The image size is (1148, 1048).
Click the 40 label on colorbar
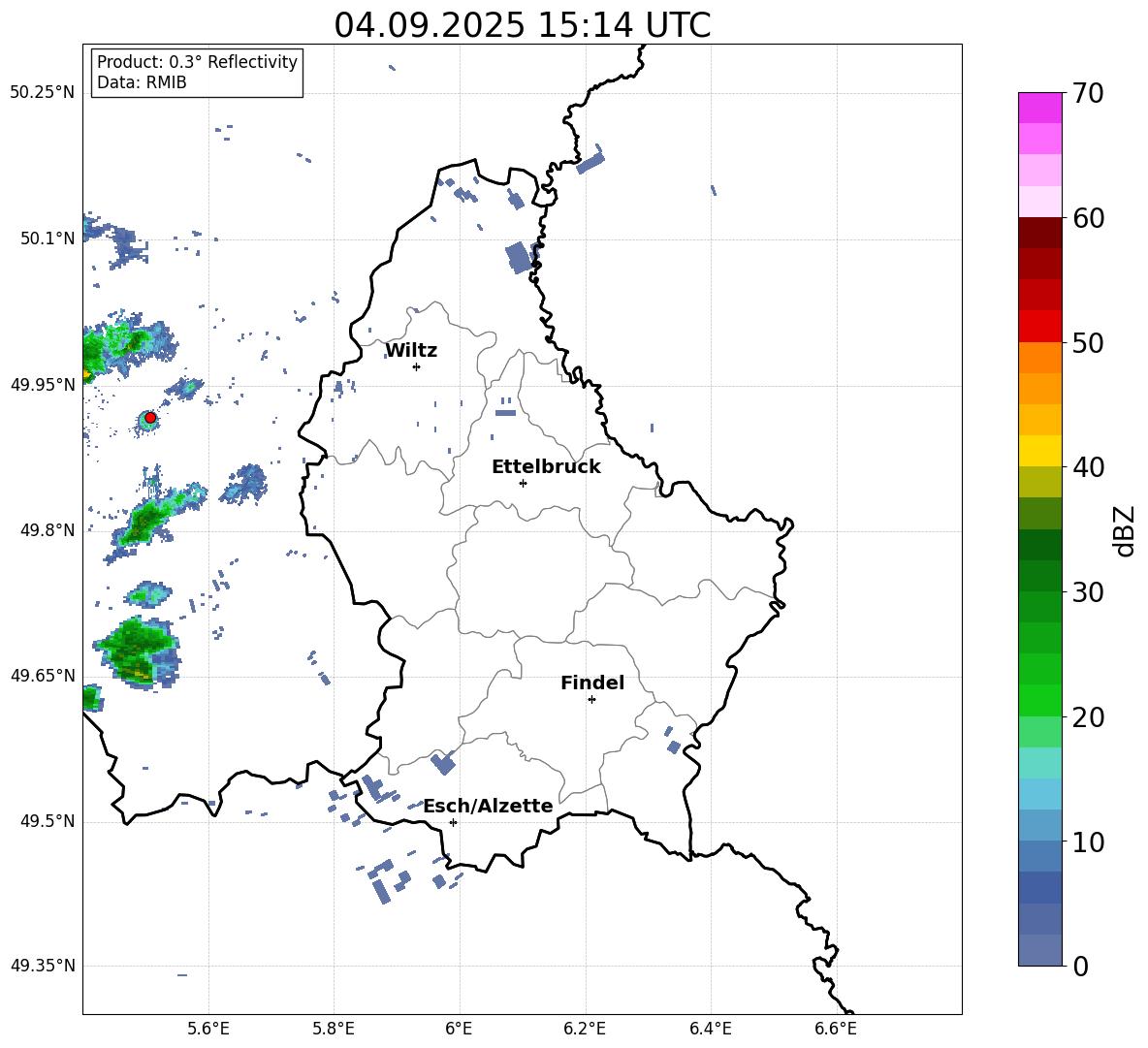point(1088,467)
